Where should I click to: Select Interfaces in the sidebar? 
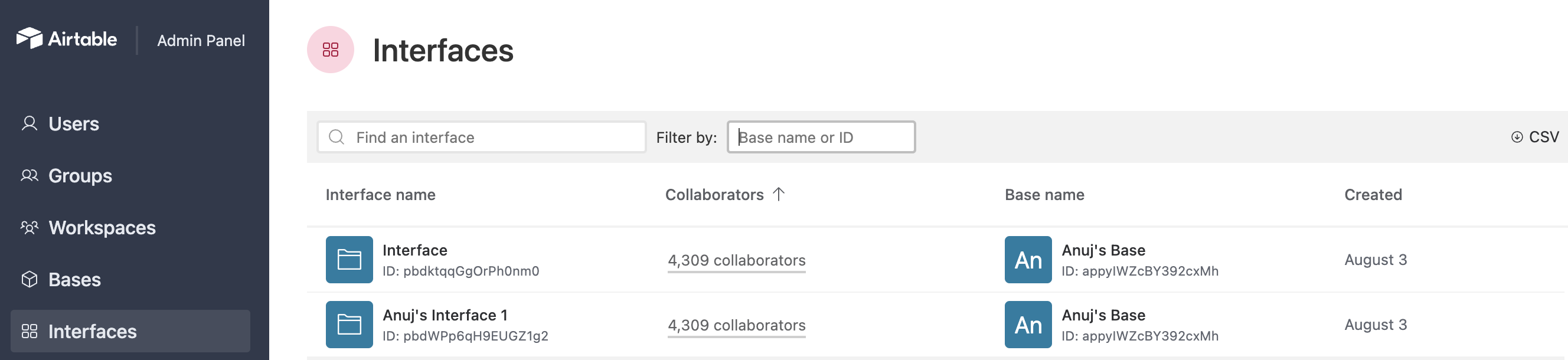click(130, 332)
